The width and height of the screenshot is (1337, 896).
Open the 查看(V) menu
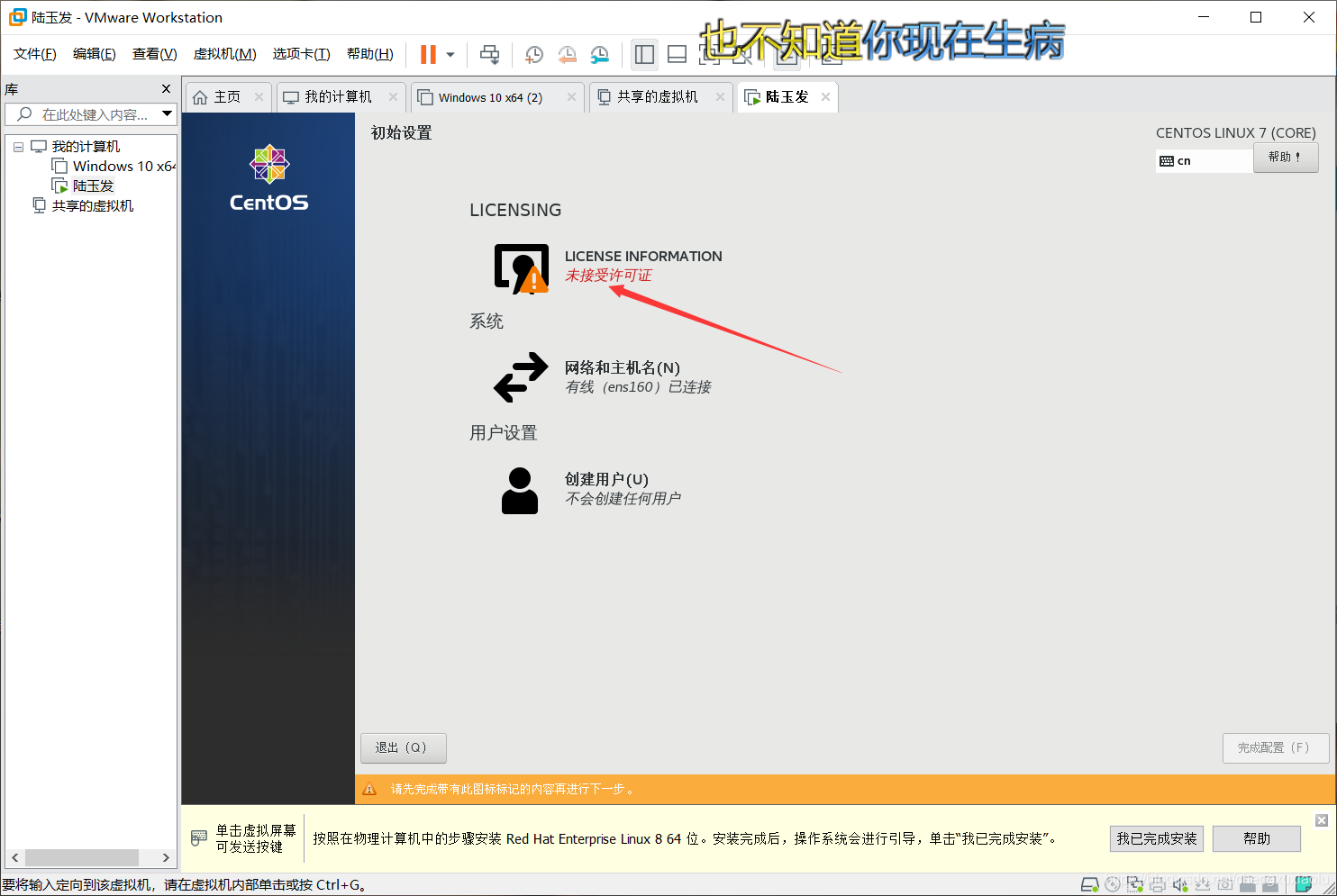tap(155, 54)
